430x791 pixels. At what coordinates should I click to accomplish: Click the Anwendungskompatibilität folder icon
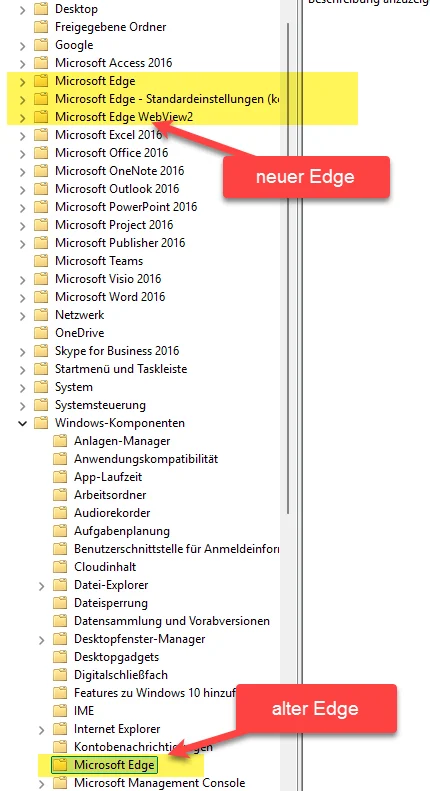[60, 459]
